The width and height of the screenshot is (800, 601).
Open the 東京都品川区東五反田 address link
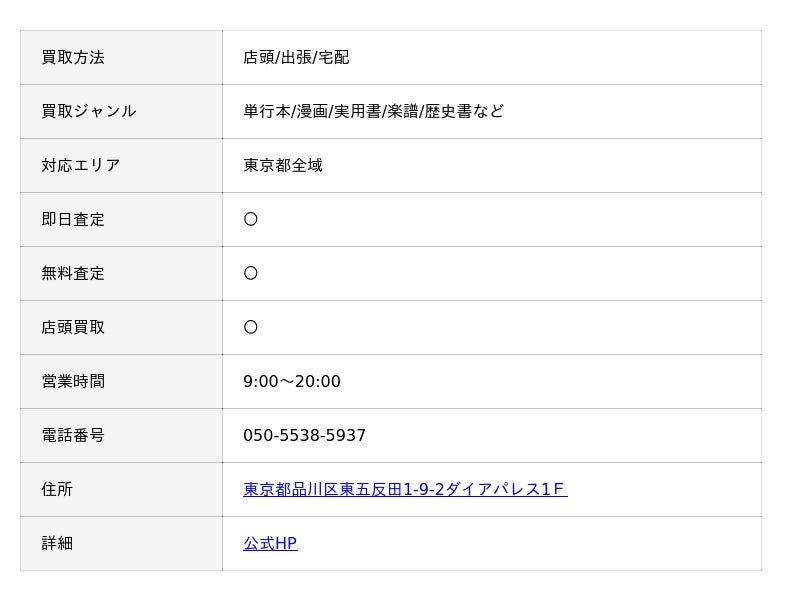coord(405,489)
